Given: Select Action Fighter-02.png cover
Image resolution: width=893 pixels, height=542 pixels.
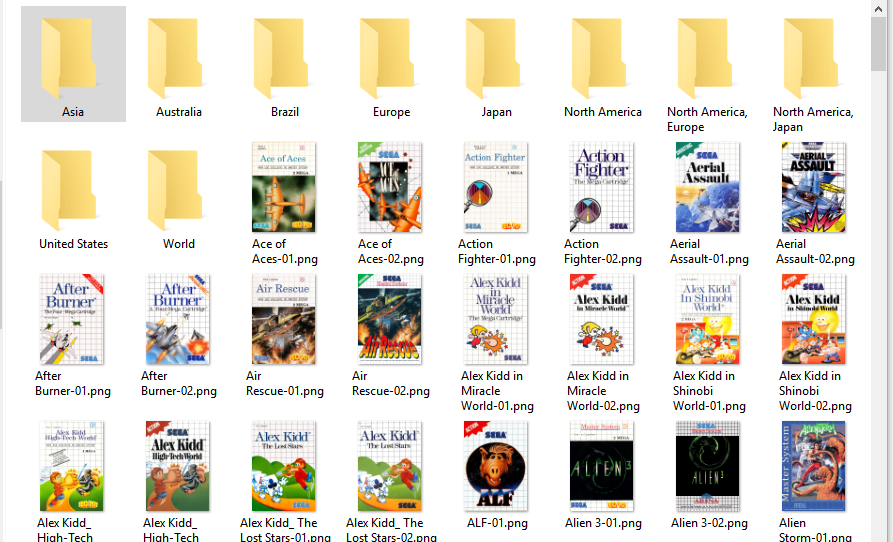Looking at the screenshot, I should pos(601,187).
